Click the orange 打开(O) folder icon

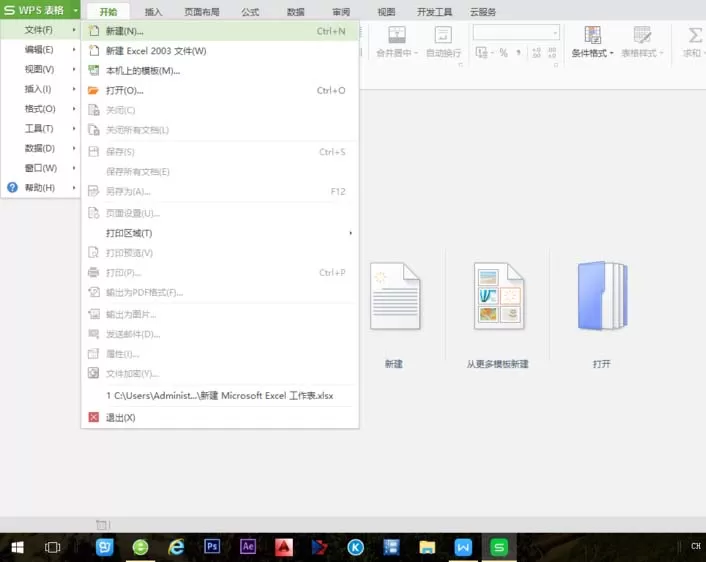point(93,91)
